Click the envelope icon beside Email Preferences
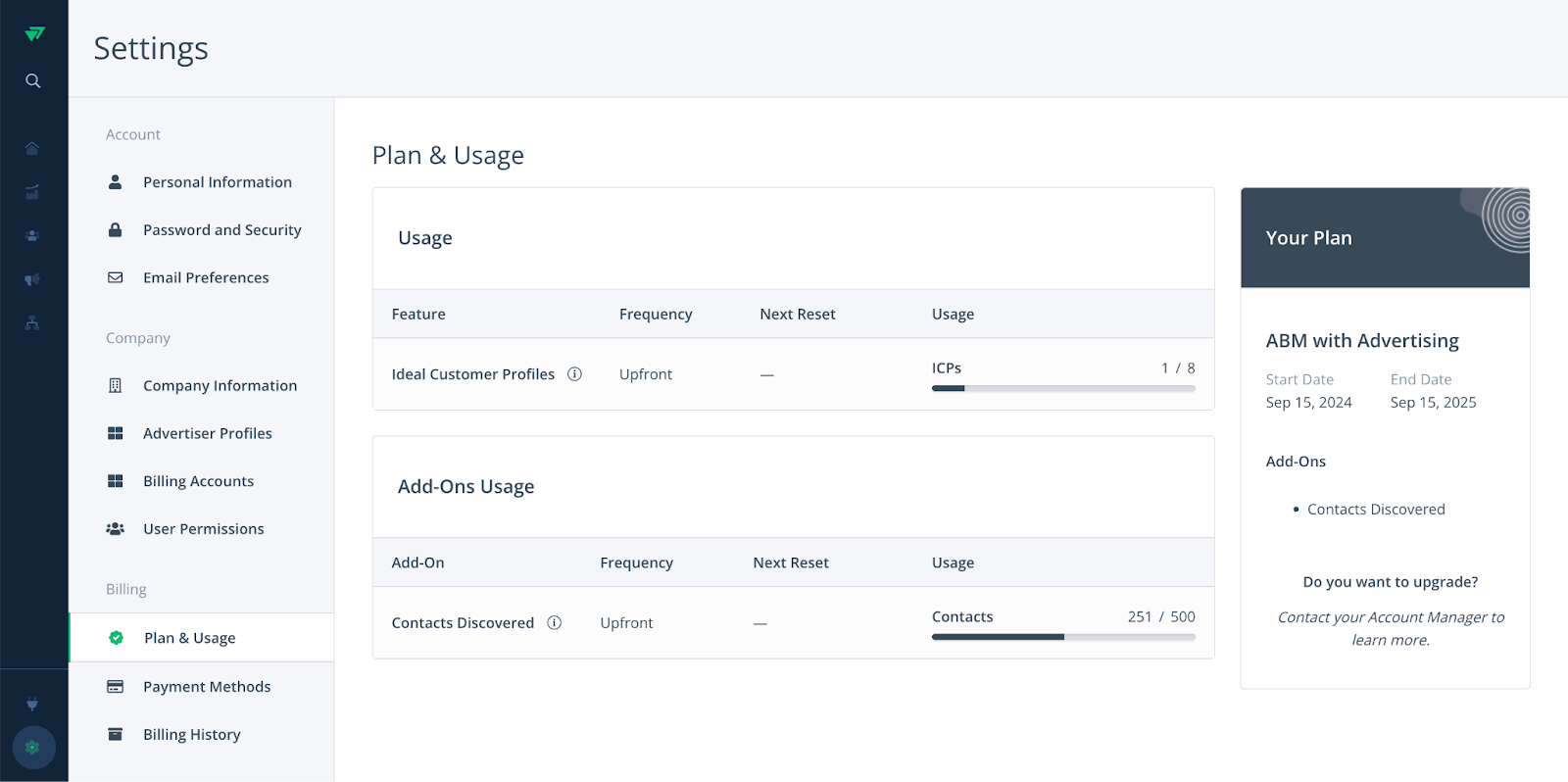The image size is (1568, 782). 115,277
